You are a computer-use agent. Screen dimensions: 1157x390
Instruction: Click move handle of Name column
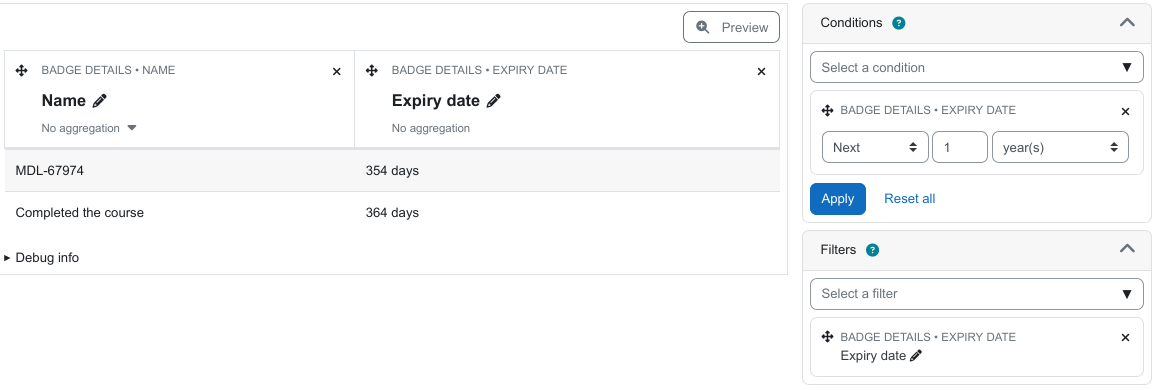coord(21,71)
